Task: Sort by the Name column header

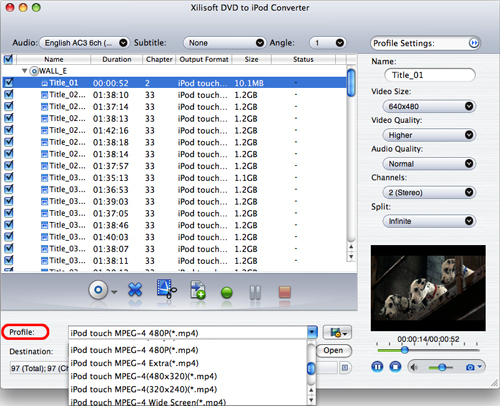Action: pyautogui.click(x=54, y=59)
